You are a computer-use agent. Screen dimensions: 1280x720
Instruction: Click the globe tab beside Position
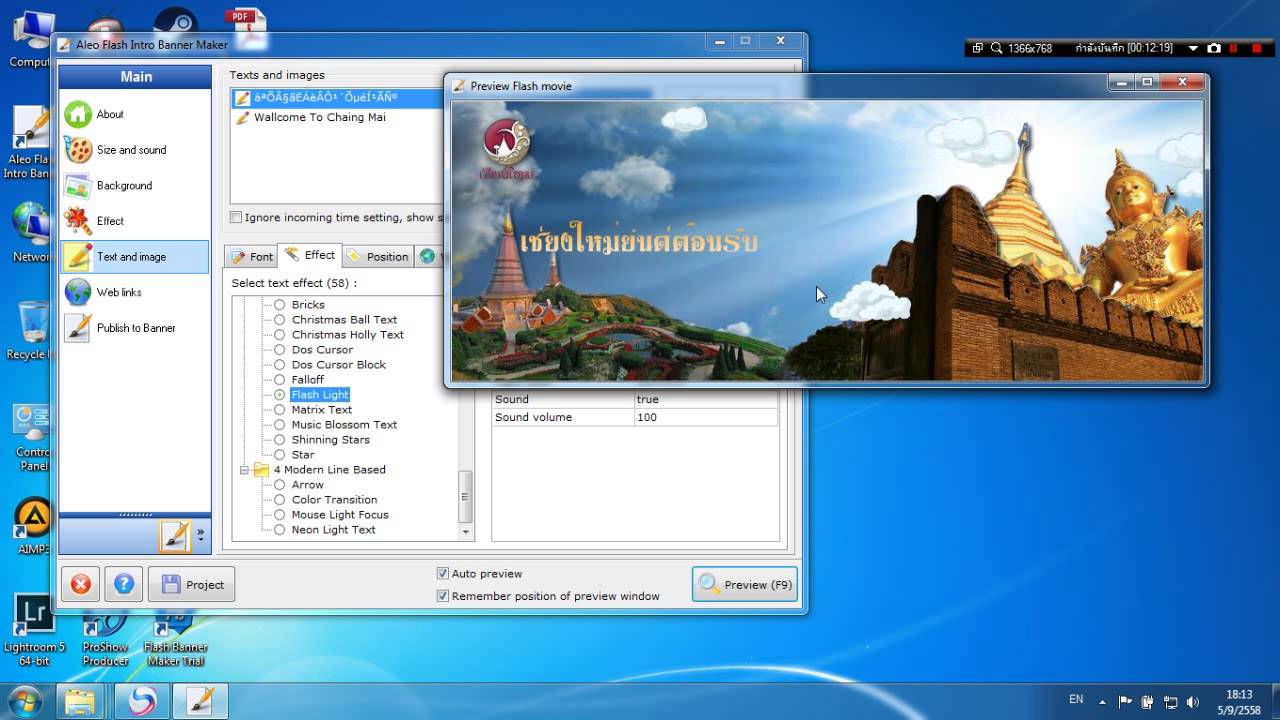coord(428,256)
